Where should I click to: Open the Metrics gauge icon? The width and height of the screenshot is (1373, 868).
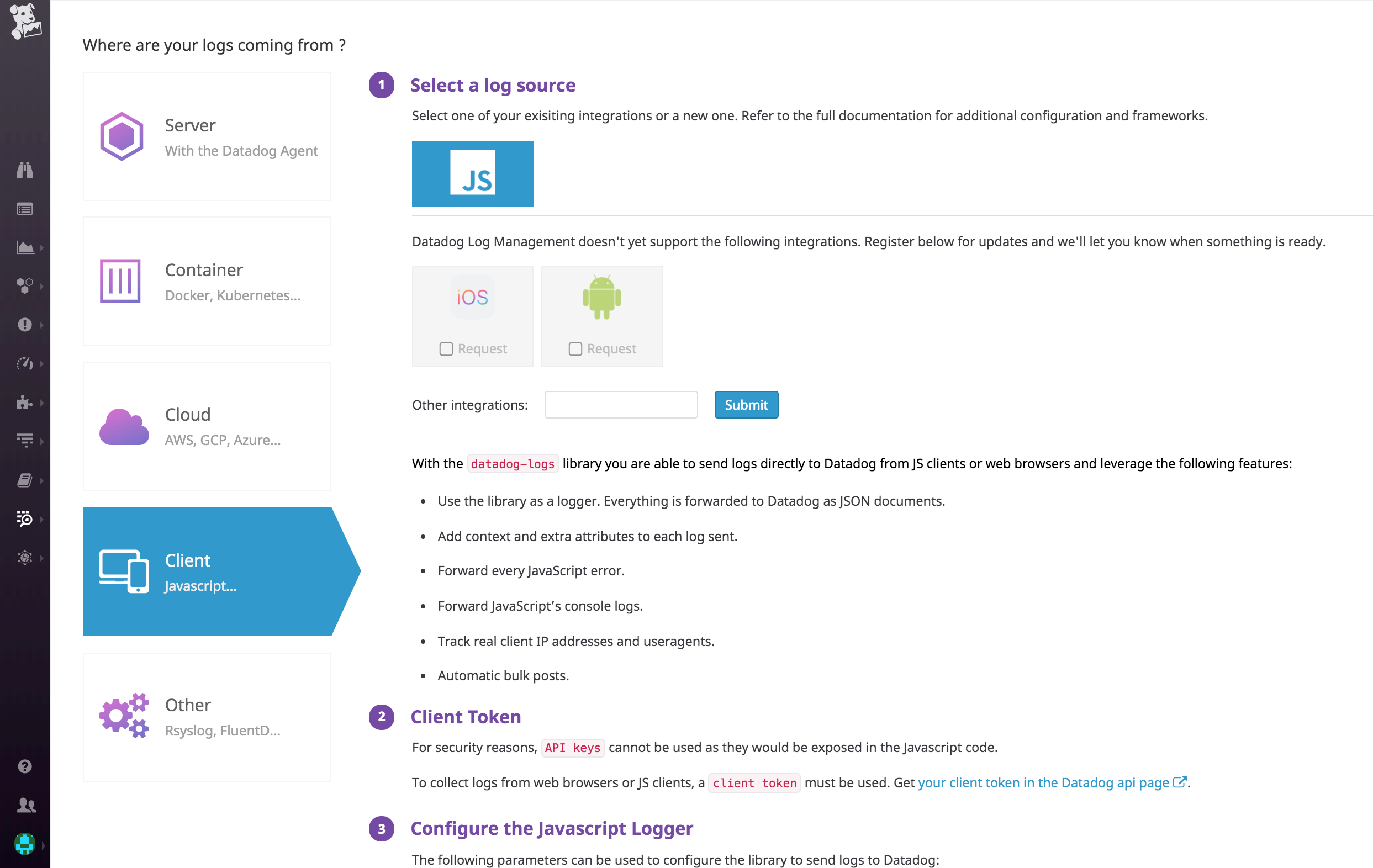25,363
